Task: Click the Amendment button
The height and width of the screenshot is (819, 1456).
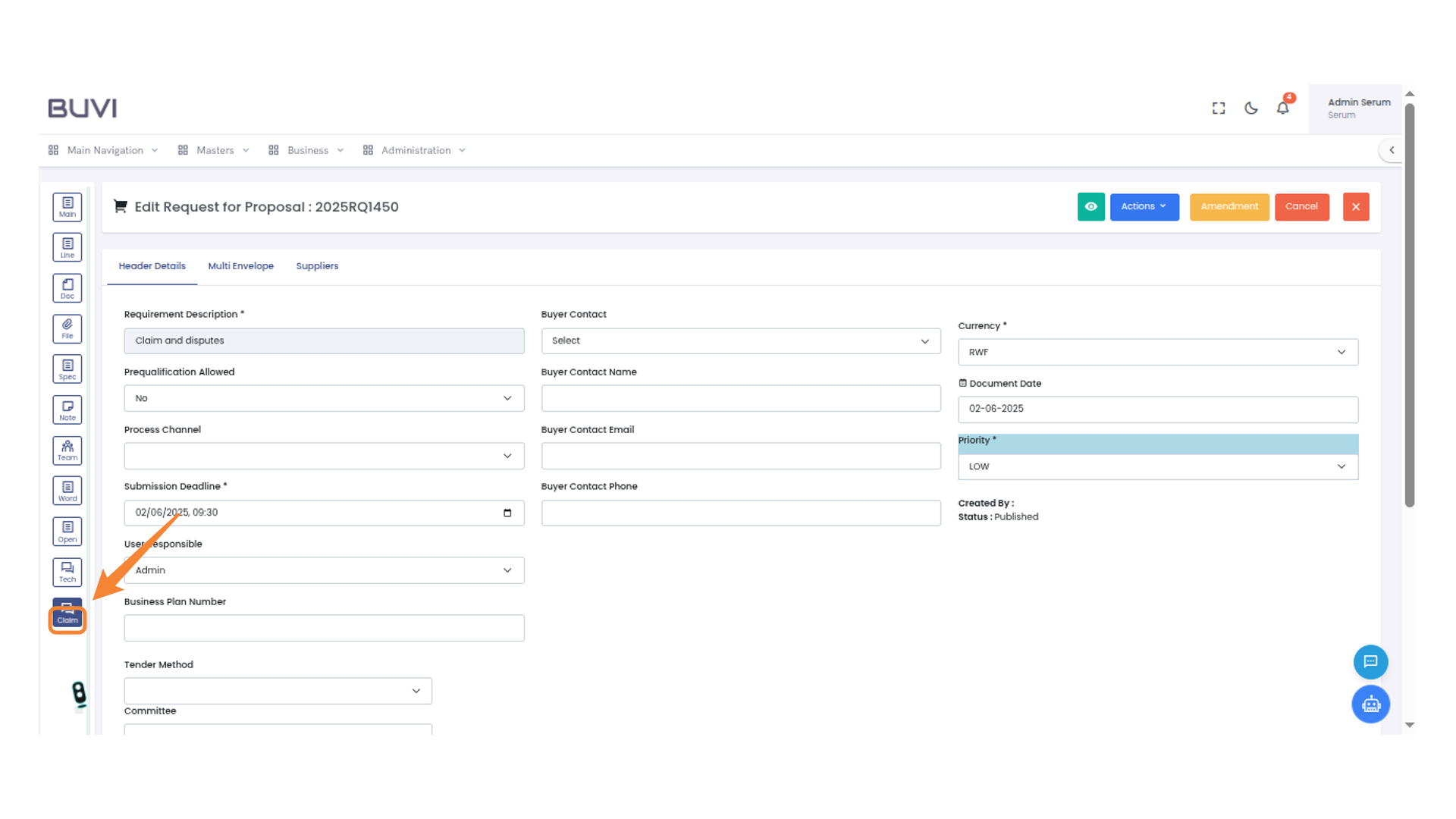Action: 1228,206
